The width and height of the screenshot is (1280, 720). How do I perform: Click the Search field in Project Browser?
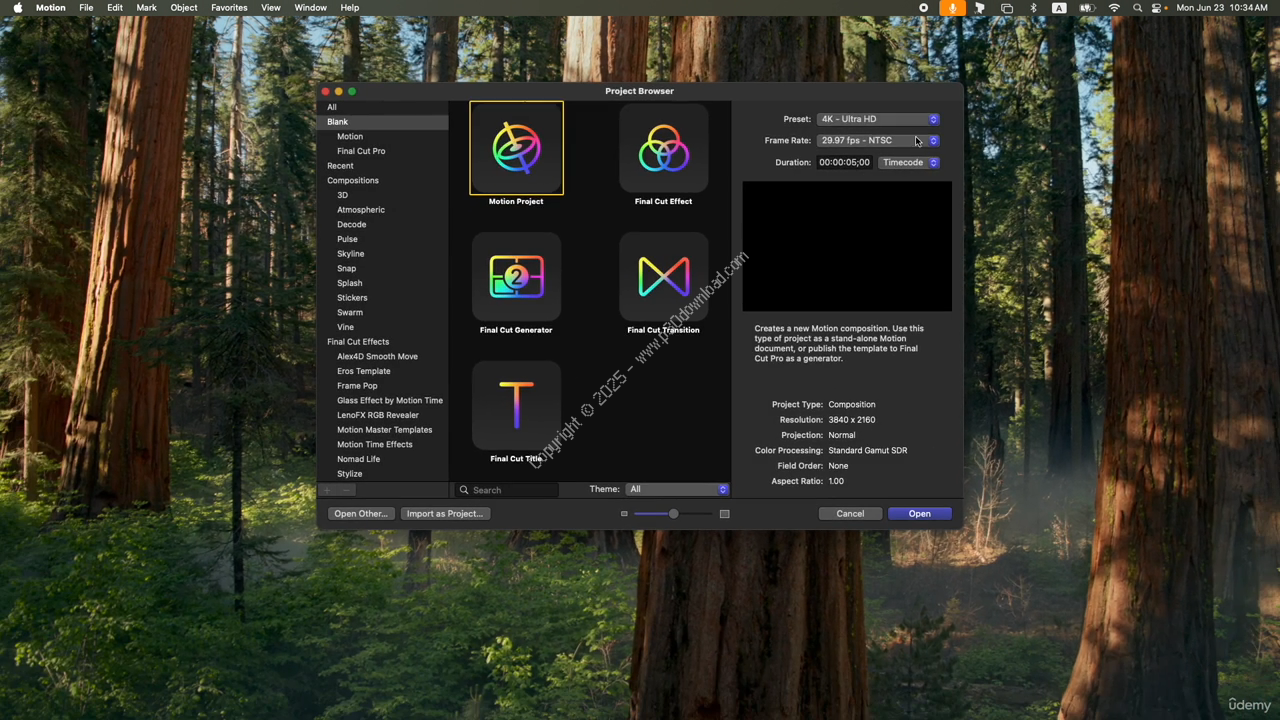506,490
